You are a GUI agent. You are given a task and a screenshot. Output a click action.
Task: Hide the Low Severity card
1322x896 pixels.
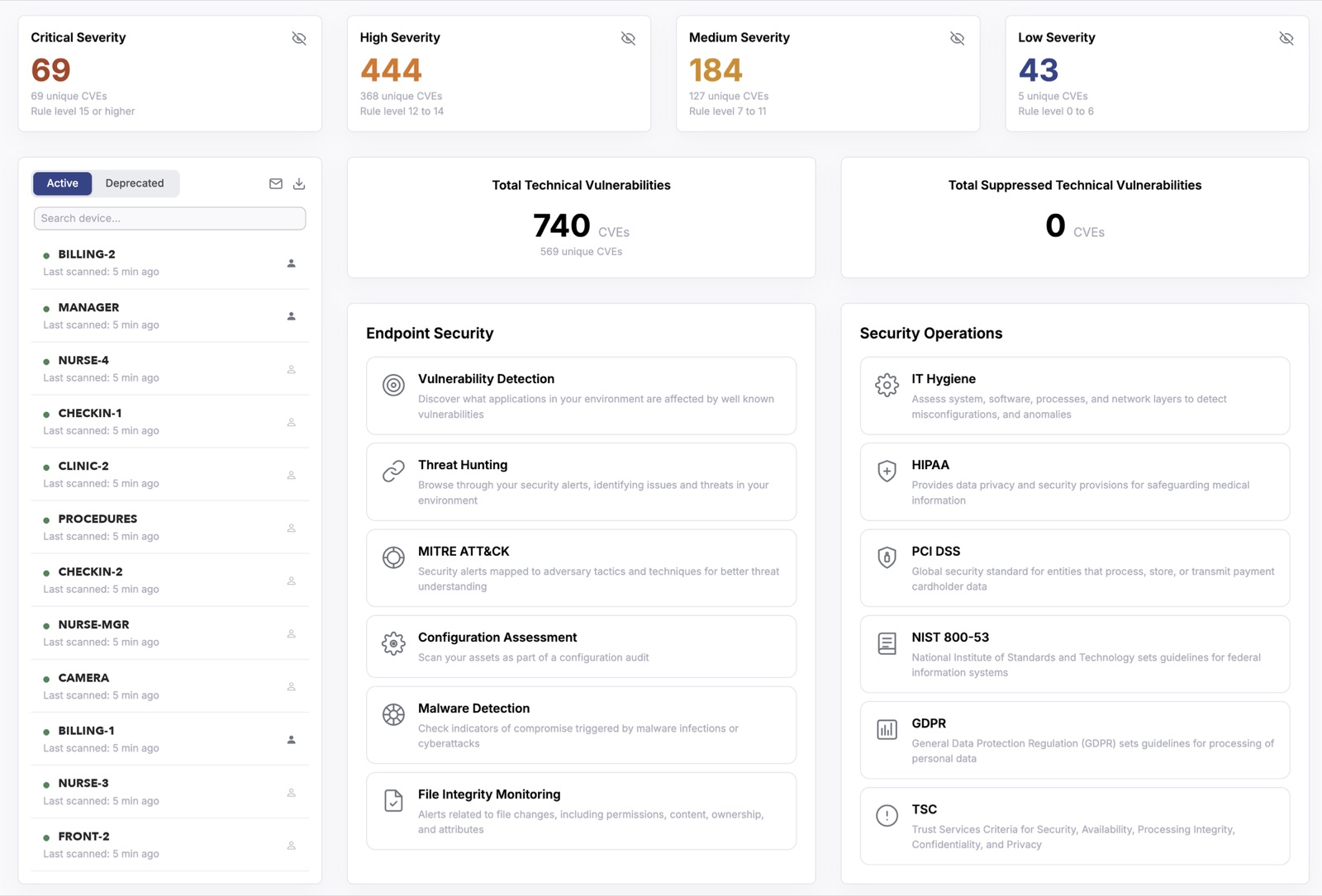pyautogui.click(x=1286, y=38)
